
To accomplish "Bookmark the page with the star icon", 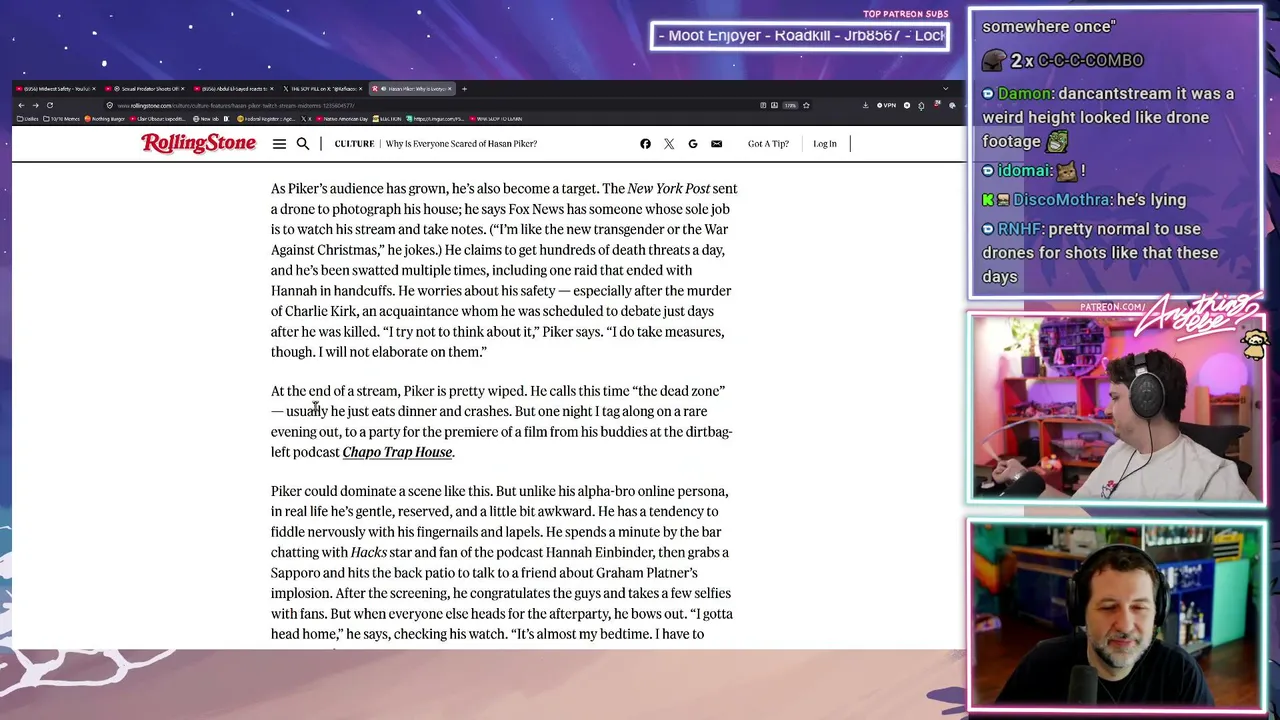I will (x=806, y=105).
